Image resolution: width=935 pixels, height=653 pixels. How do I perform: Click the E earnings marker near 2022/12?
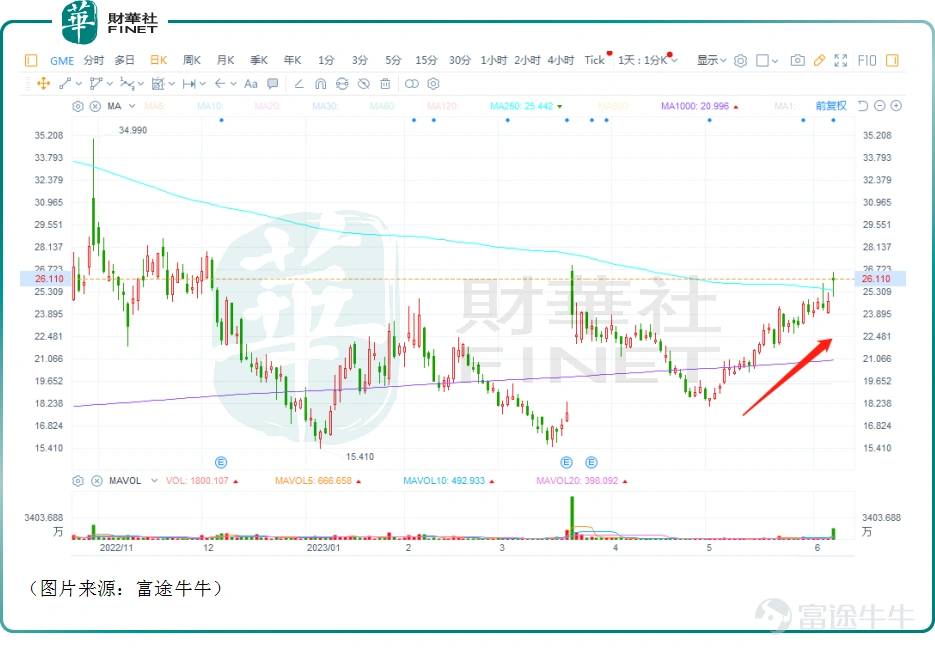click(221, 462)
